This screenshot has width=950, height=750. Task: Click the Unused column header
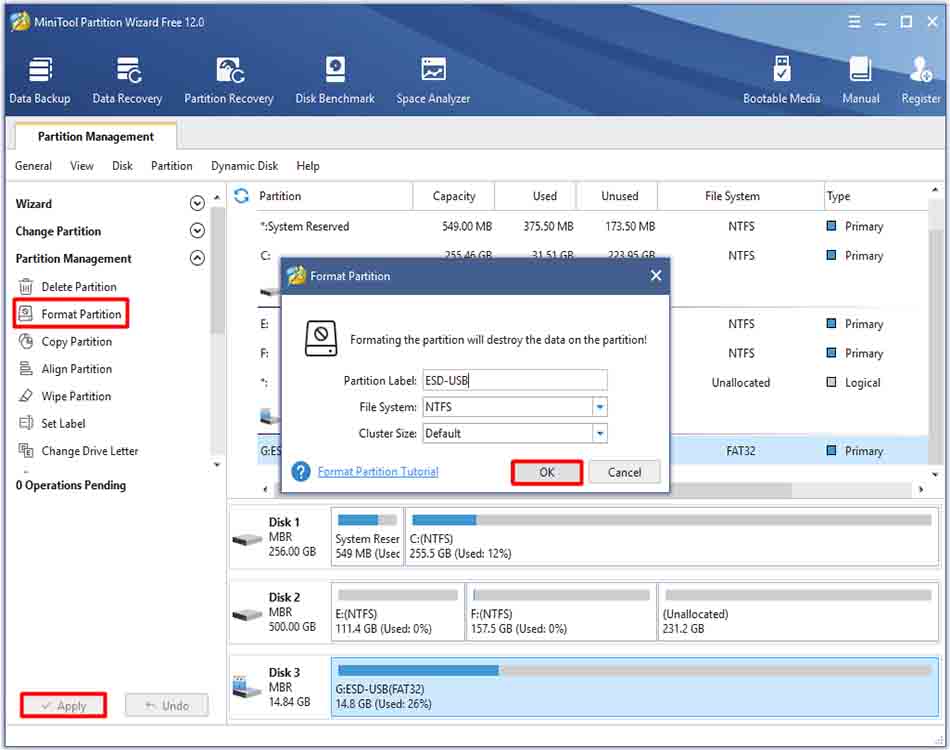[617, 196]
